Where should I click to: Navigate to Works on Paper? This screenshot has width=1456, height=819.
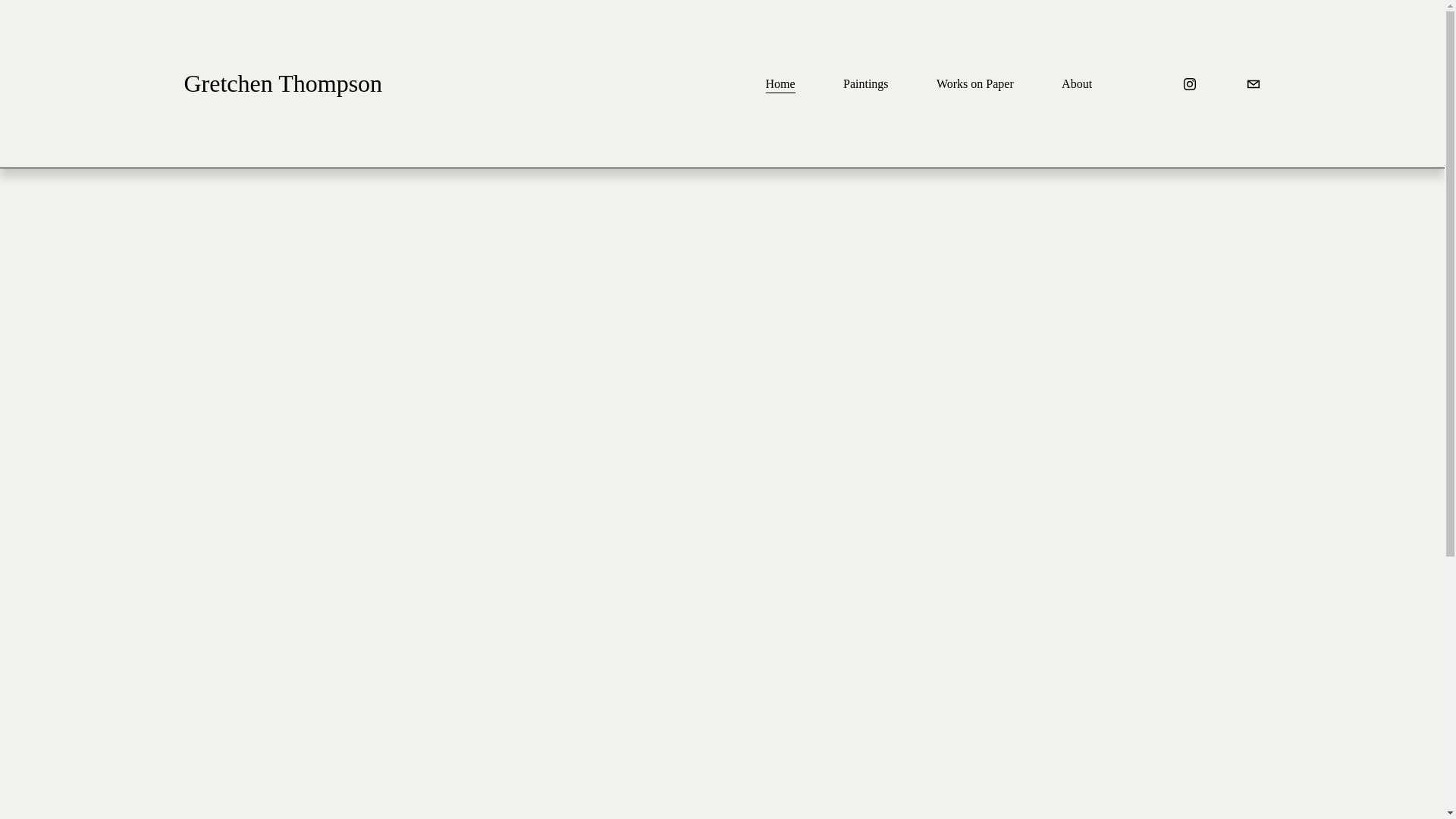(x=974, y=84)
